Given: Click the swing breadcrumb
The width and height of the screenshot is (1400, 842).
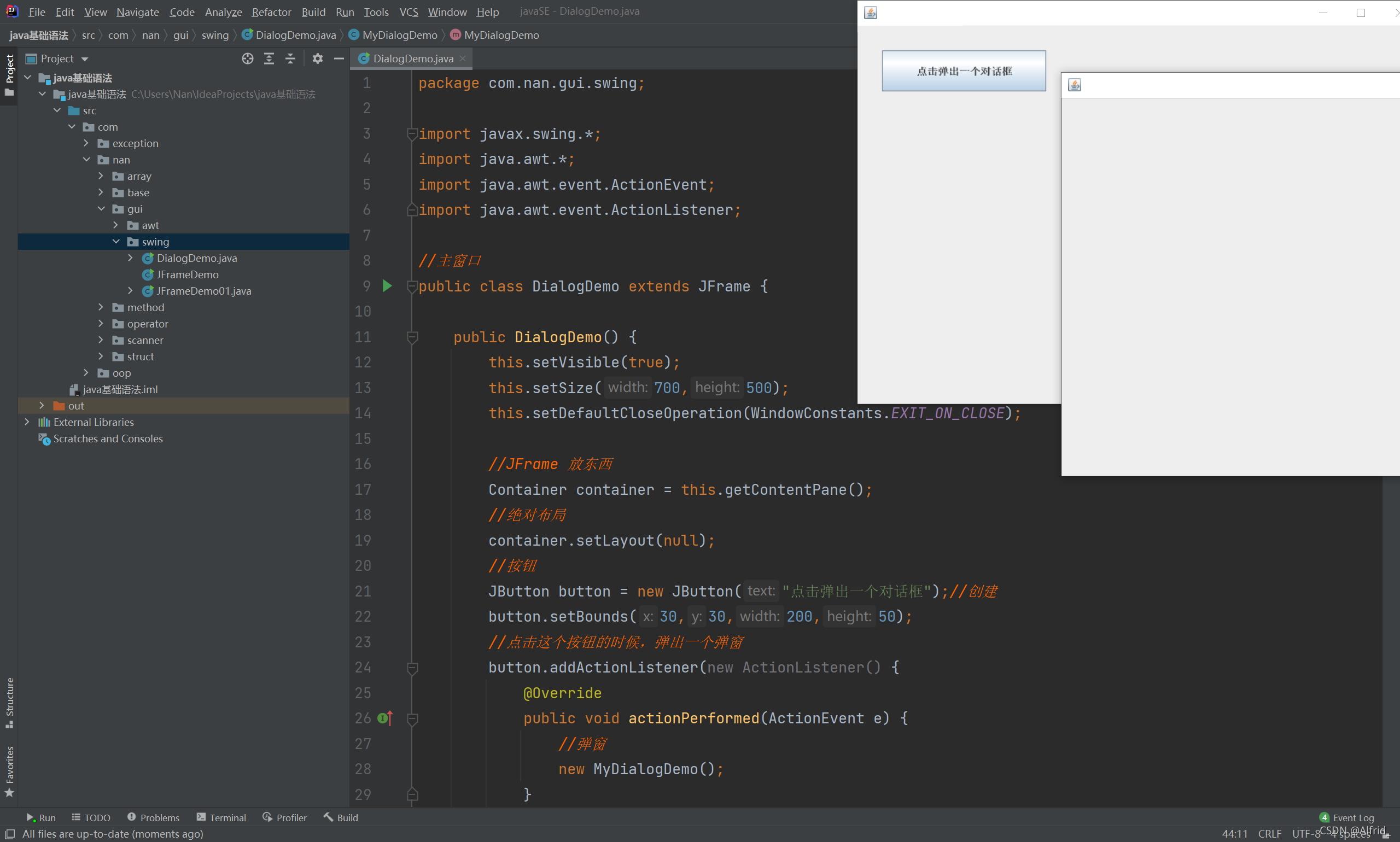Looking at the screenshot, I should [x=215, y=35].
